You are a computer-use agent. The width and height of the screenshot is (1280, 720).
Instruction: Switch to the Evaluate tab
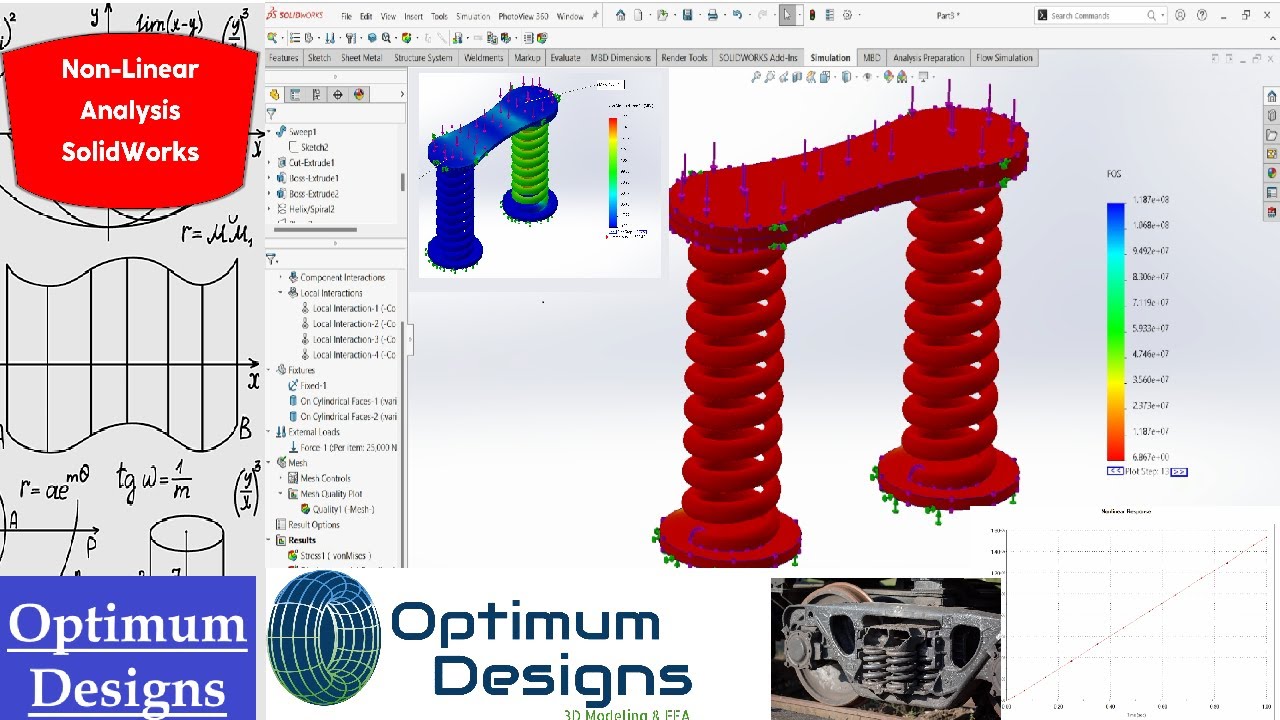(565, 58)
